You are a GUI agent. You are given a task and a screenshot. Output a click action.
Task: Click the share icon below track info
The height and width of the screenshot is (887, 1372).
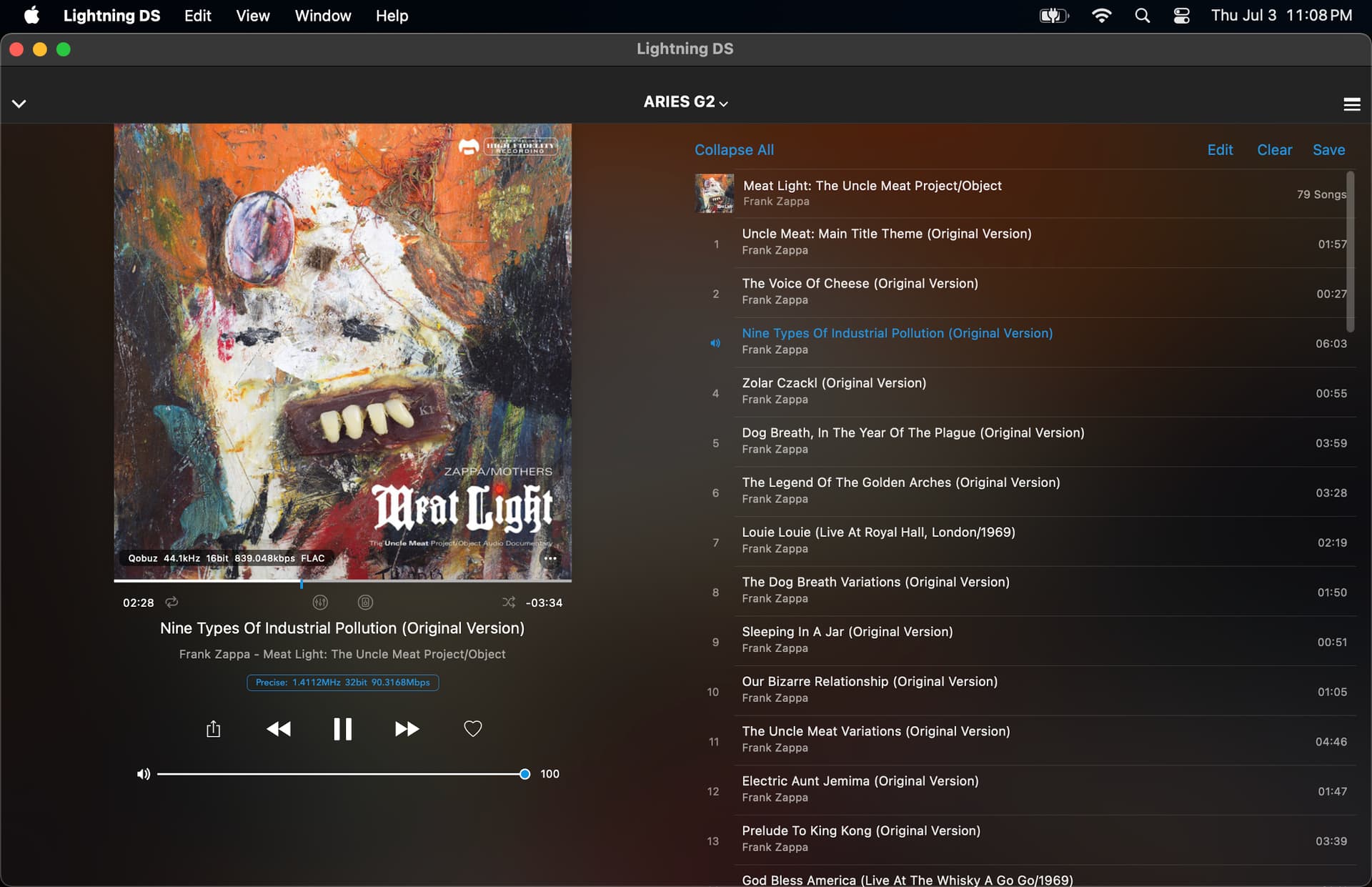tap(213, 729)
